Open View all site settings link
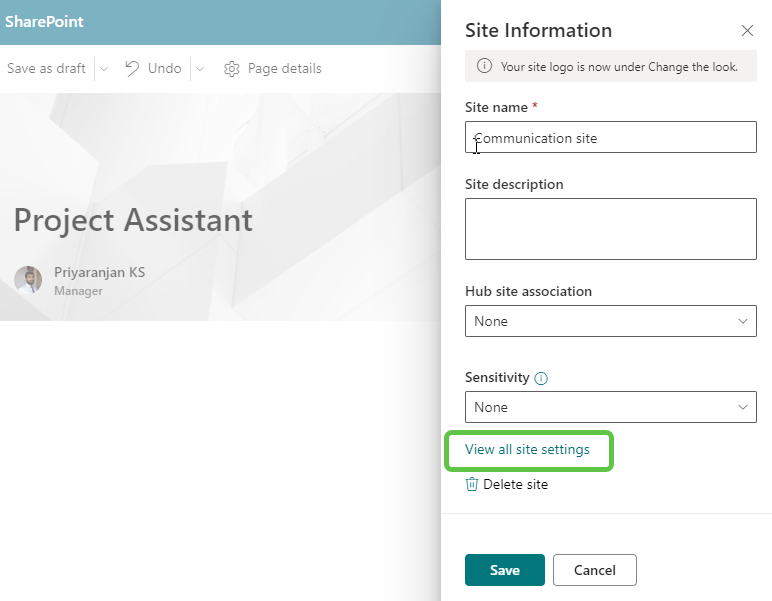The width and height of the screenshot is (772, 601). (x=527, y=450)
